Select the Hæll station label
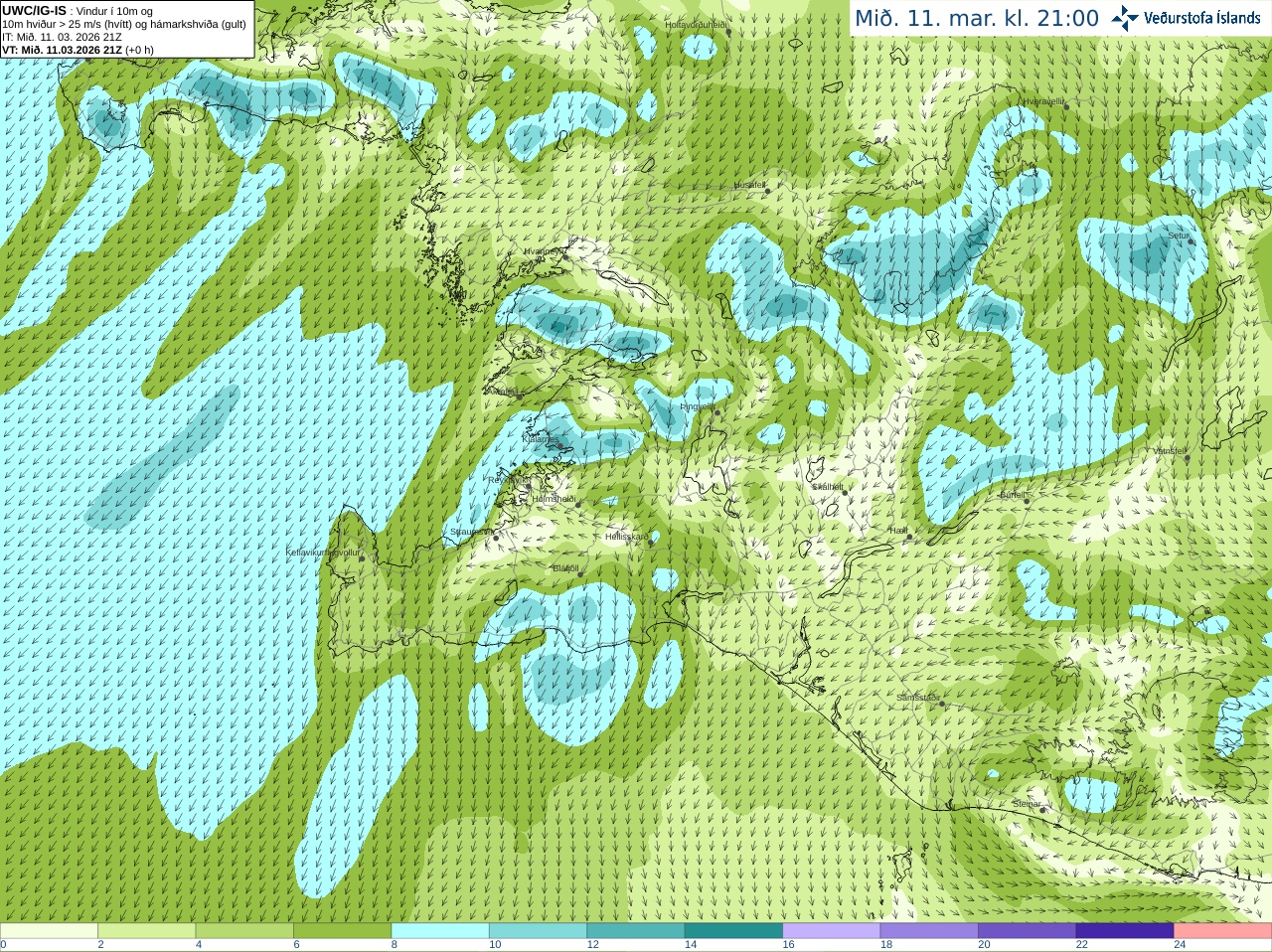 click(898, 532)
